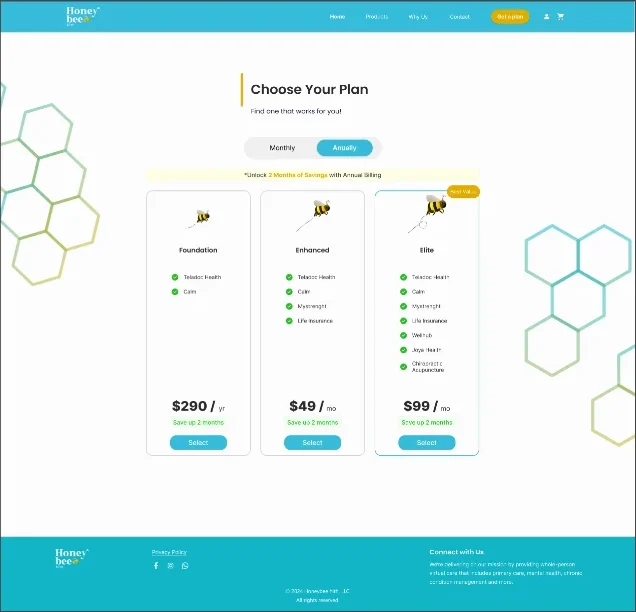Switch billing to Monthly
636x612 pixels.
coord(282,148)
